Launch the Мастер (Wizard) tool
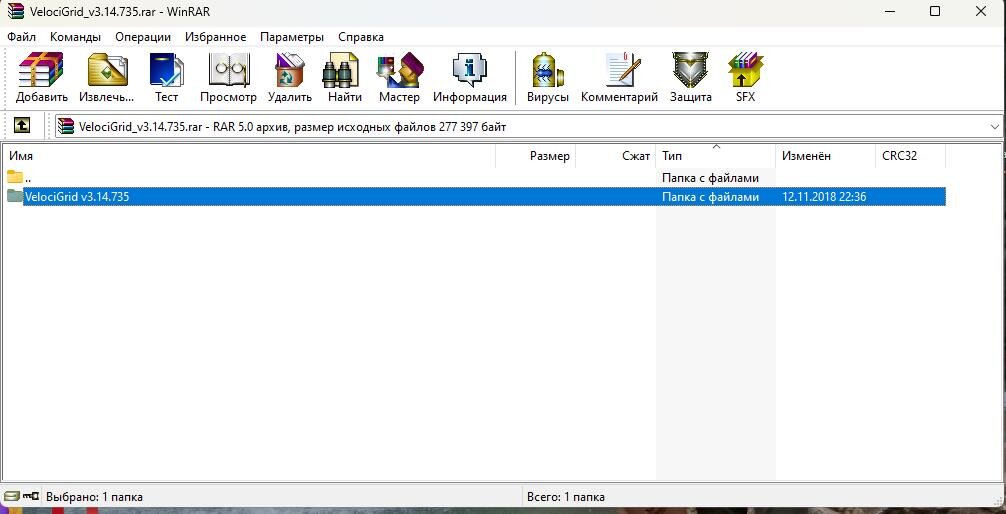Image resolution: width=1006 pixels, height=514 pixels. (x=399, y=78)
